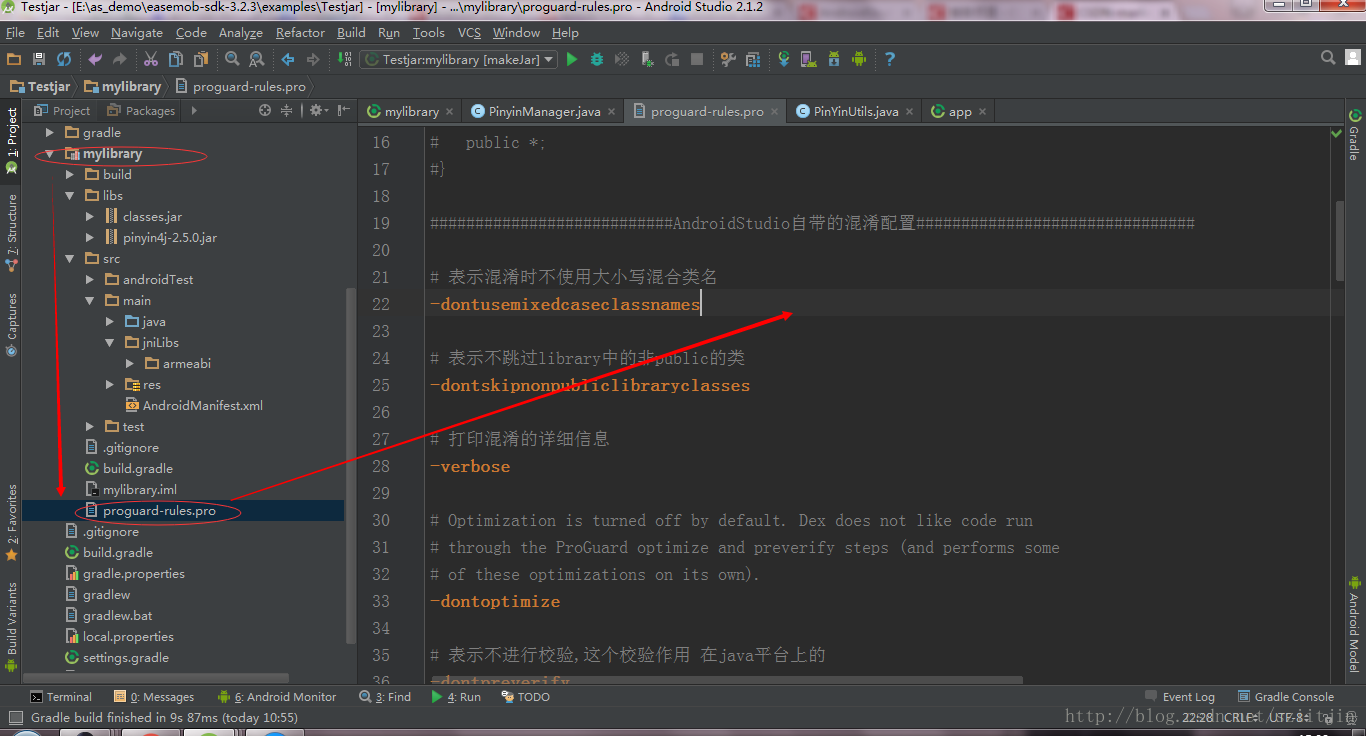
Task: Toggle the Android Model side panel
Action: (1354, 623)
